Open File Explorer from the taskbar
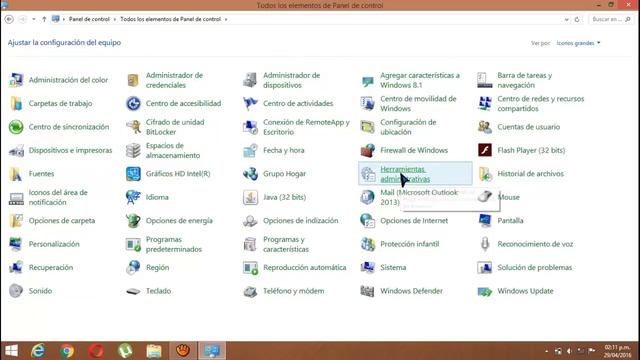 coord(154,351)
